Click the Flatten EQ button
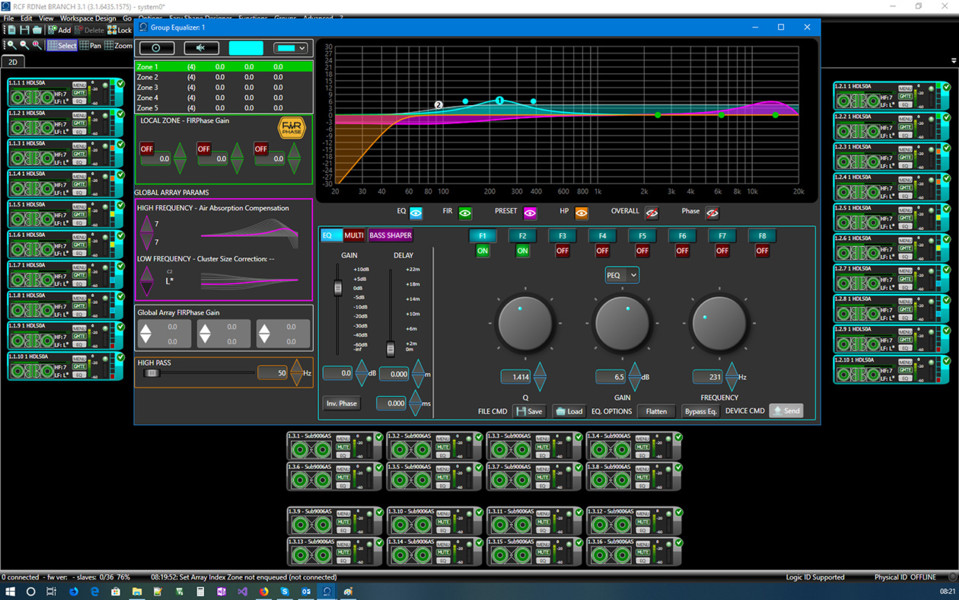 656,411
